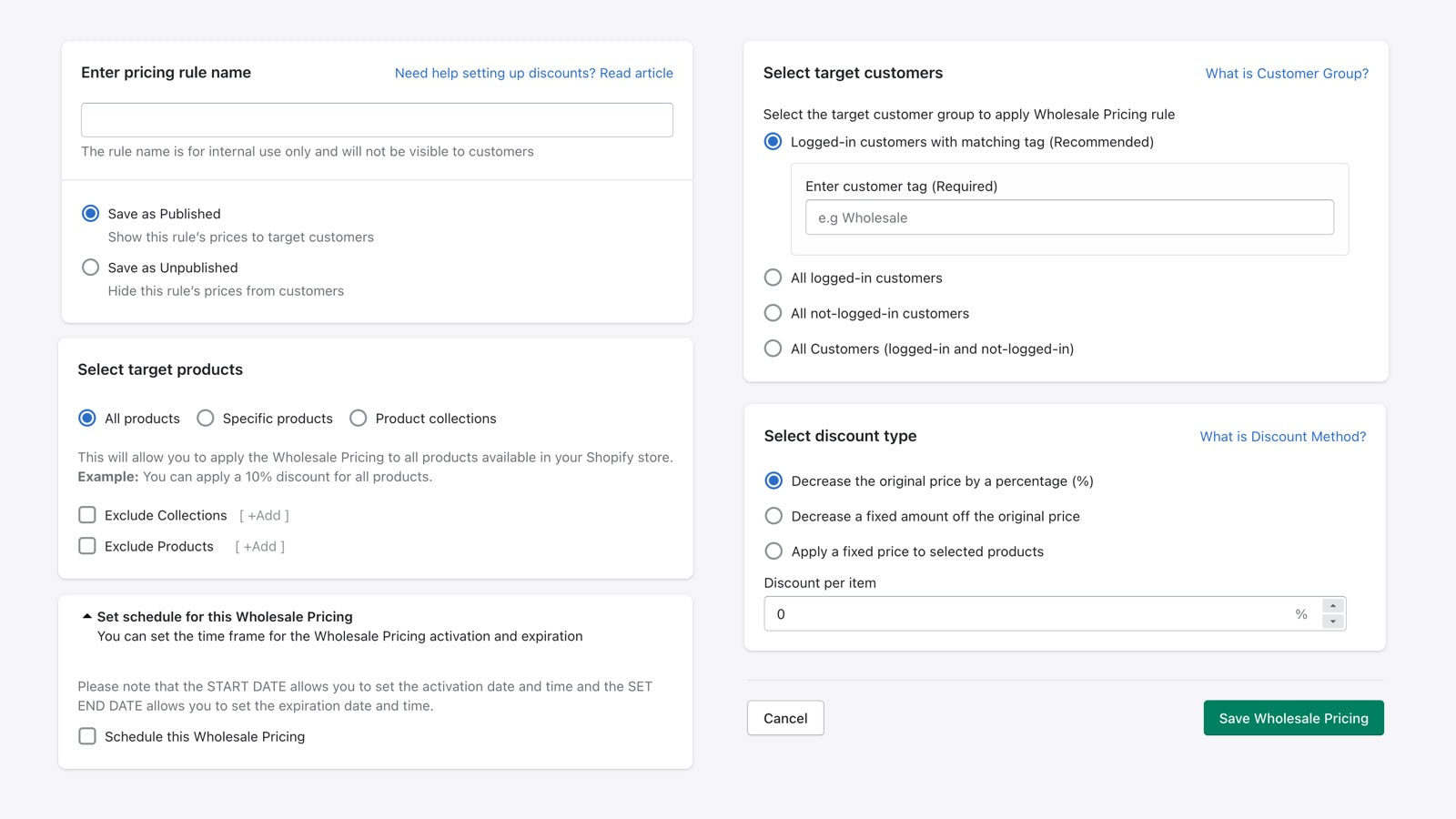This screenshot has width=1456, height=819.
Task: Click the Cancel button
Action: [x=785, y=718]
